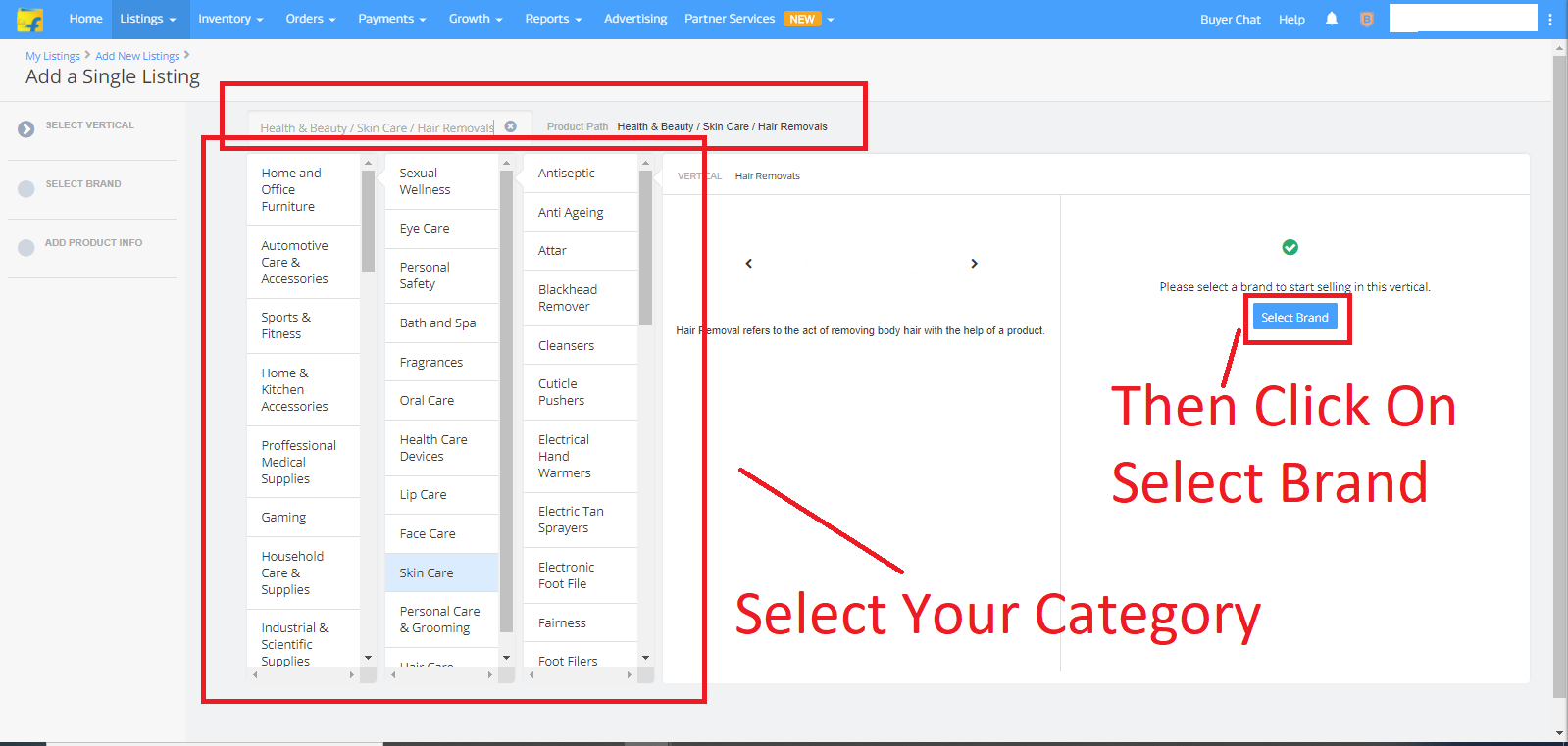Choose the Attar vertical
1568x746 pixels.
coord(580,251)
